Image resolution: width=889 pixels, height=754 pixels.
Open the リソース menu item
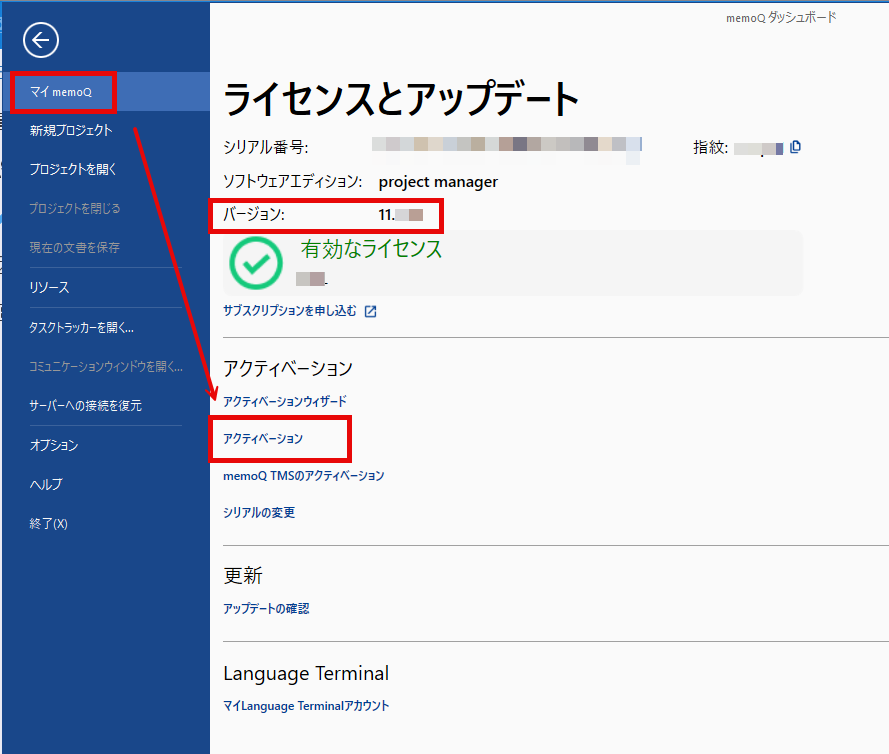tap(49, 287)
